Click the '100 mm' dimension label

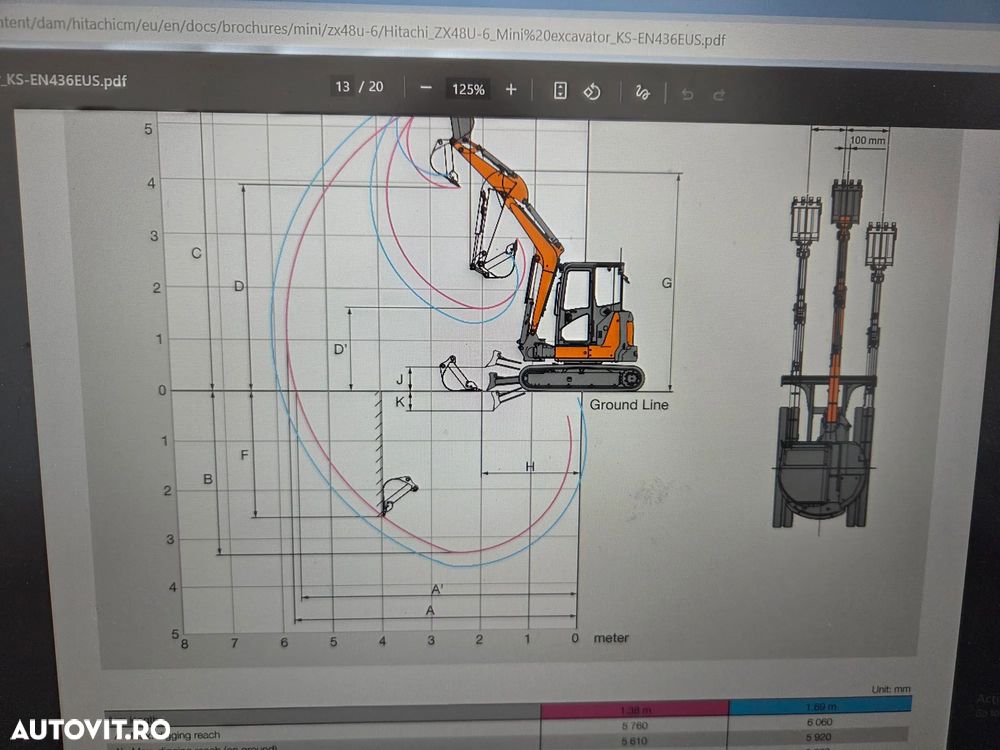click(867, 140)
